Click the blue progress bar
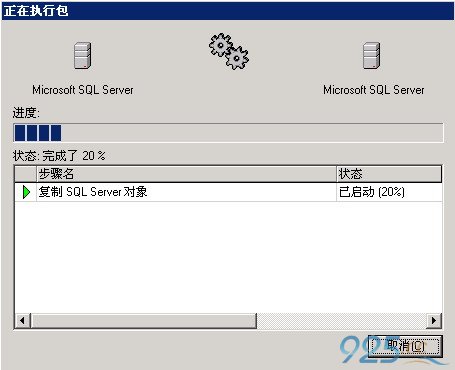Image resolution: width=455 pixels, height=370 pixels. click(228, 133)
